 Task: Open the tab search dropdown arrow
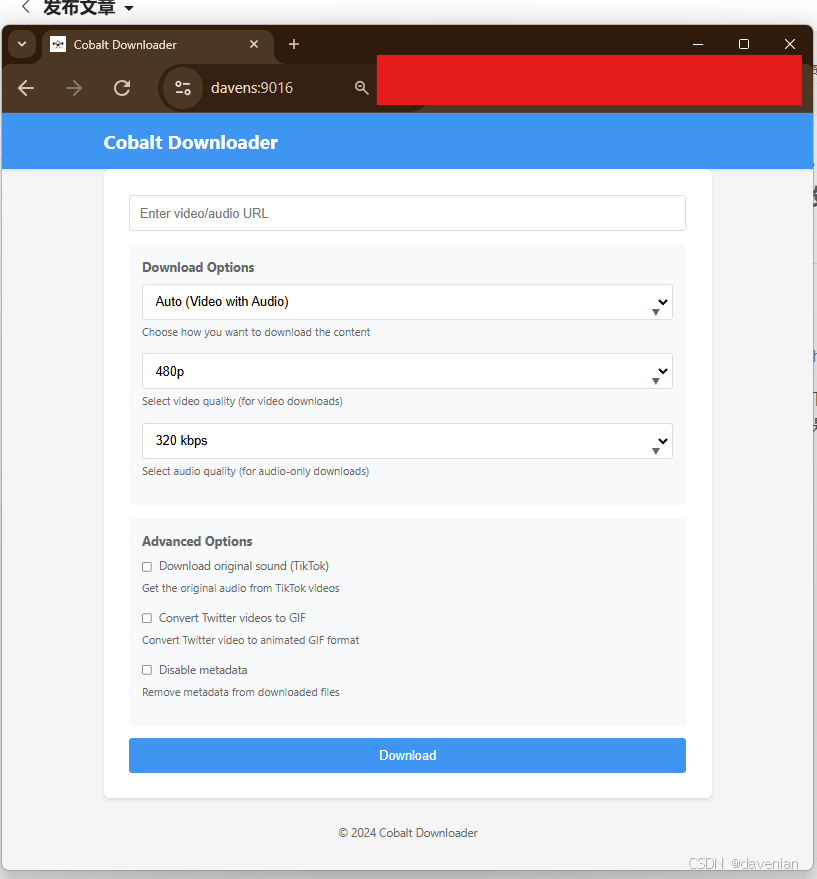(x=22, y=44)
